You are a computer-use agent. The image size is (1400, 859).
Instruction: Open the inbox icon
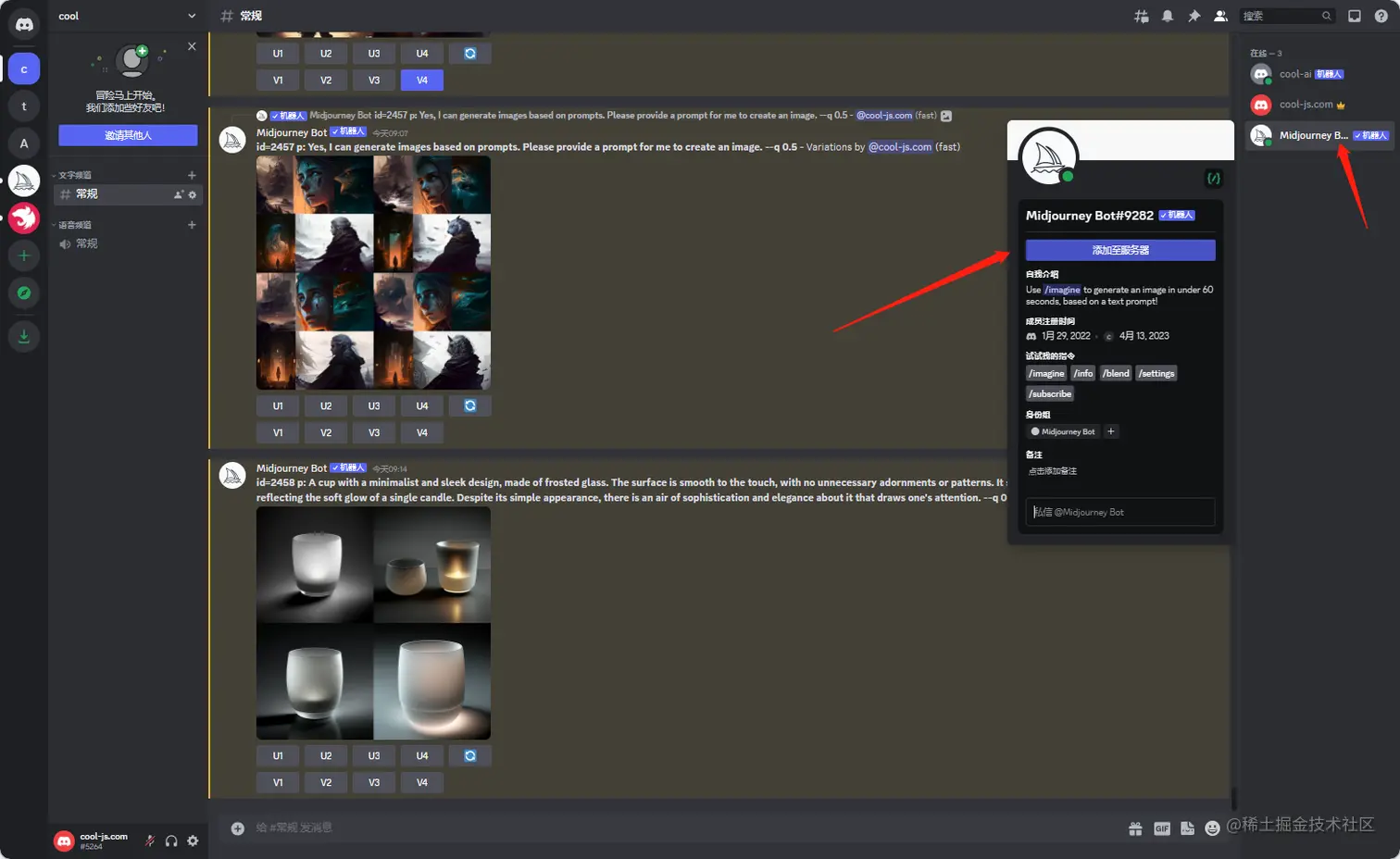point(1355,16)
